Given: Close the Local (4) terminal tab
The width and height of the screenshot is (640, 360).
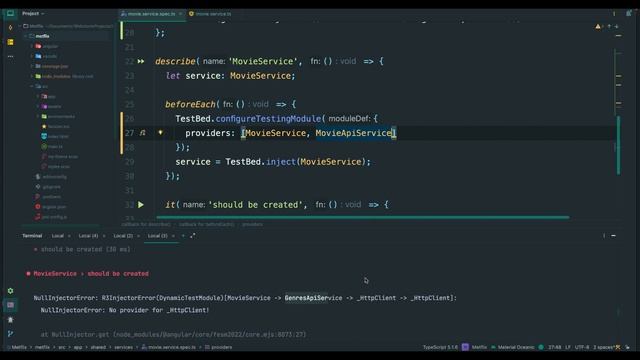Looking at the screenshot, I should tap(104, 236).
